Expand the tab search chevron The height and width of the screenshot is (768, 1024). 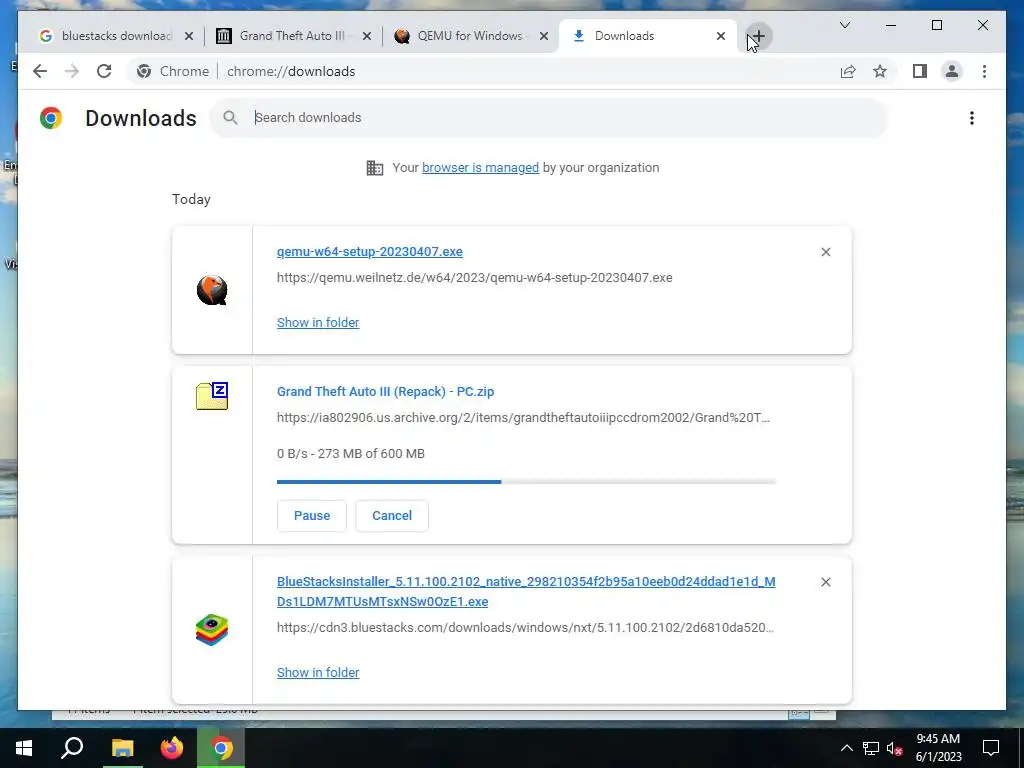(844, 25)
